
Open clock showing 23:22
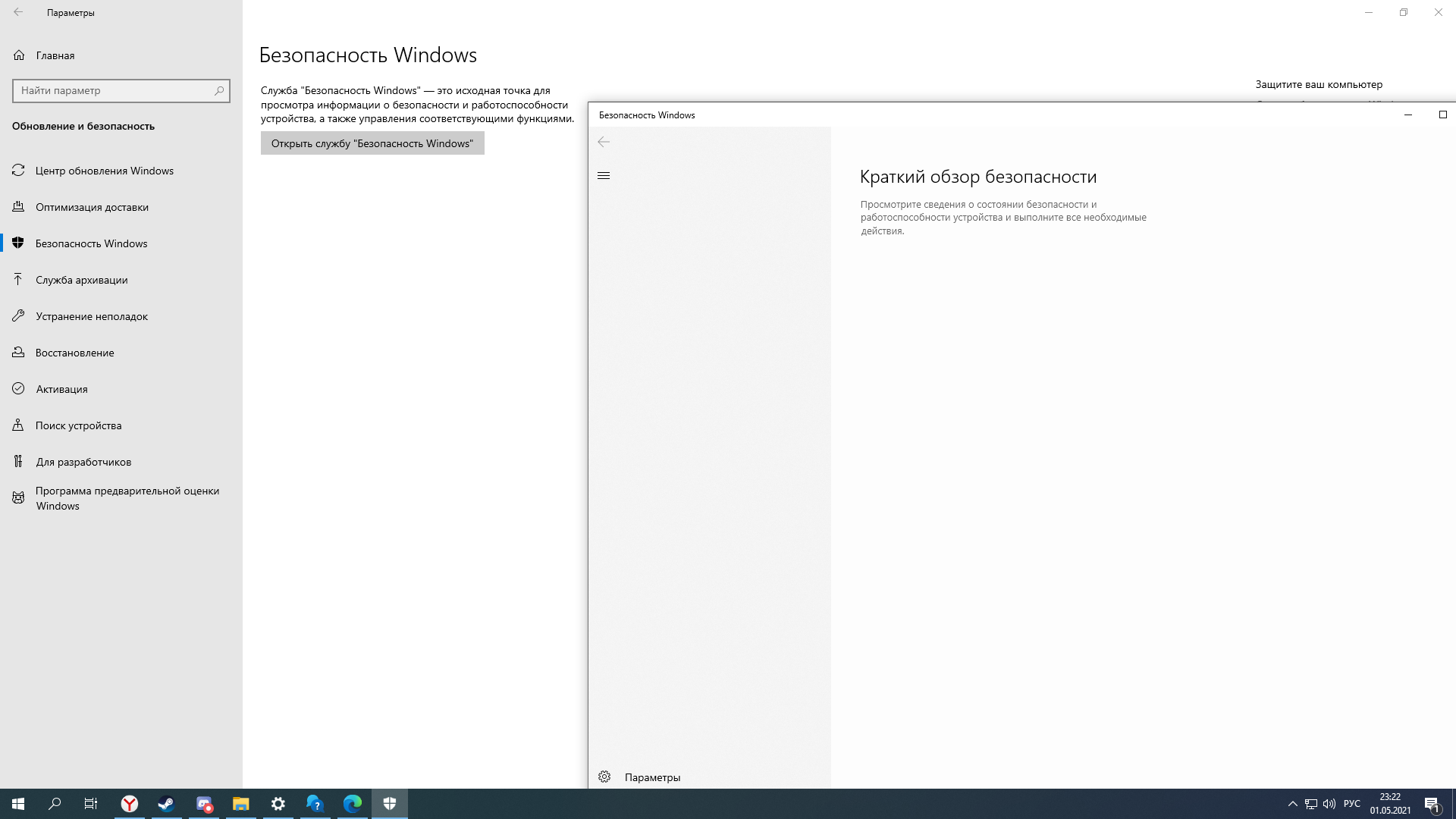(x=1390, y=804)
